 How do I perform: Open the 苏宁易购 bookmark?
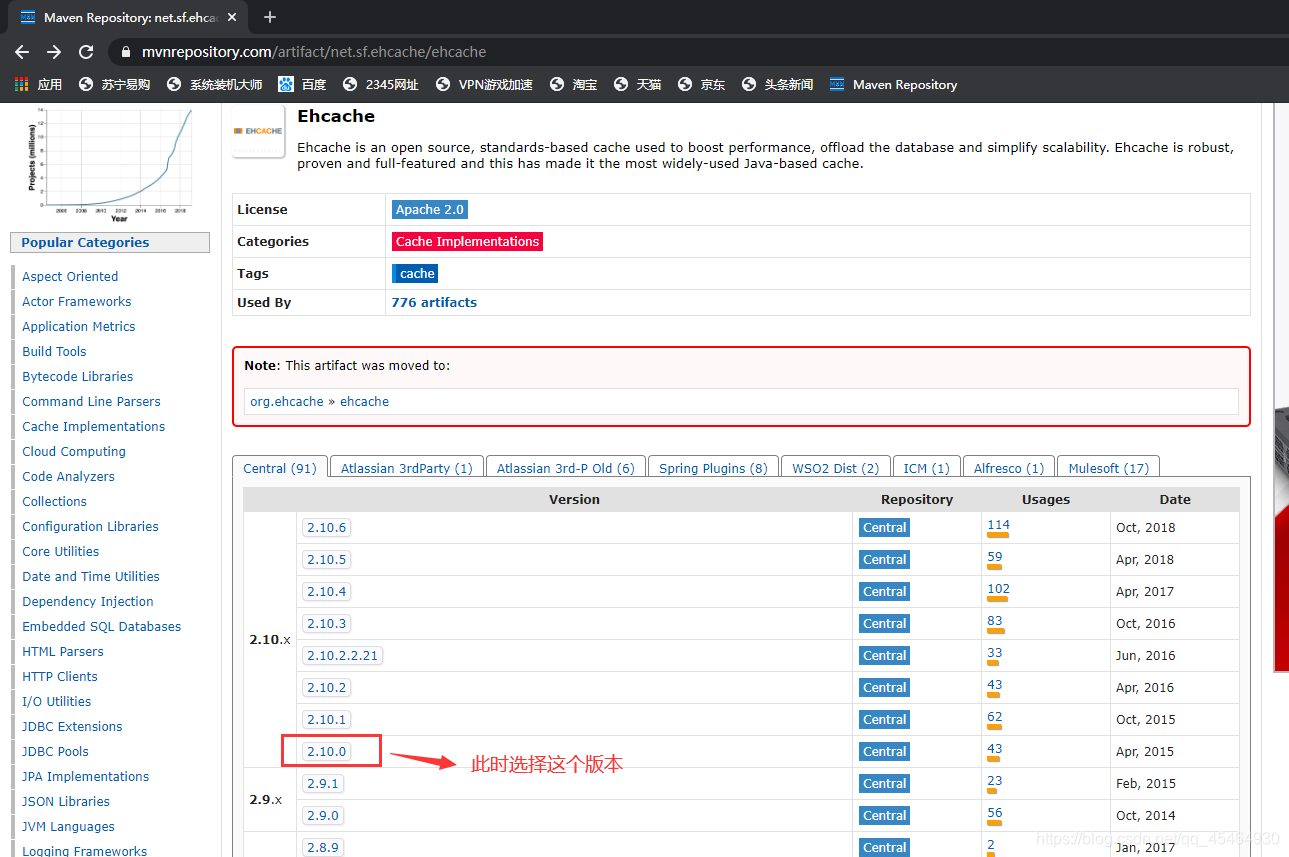[114, 85]
